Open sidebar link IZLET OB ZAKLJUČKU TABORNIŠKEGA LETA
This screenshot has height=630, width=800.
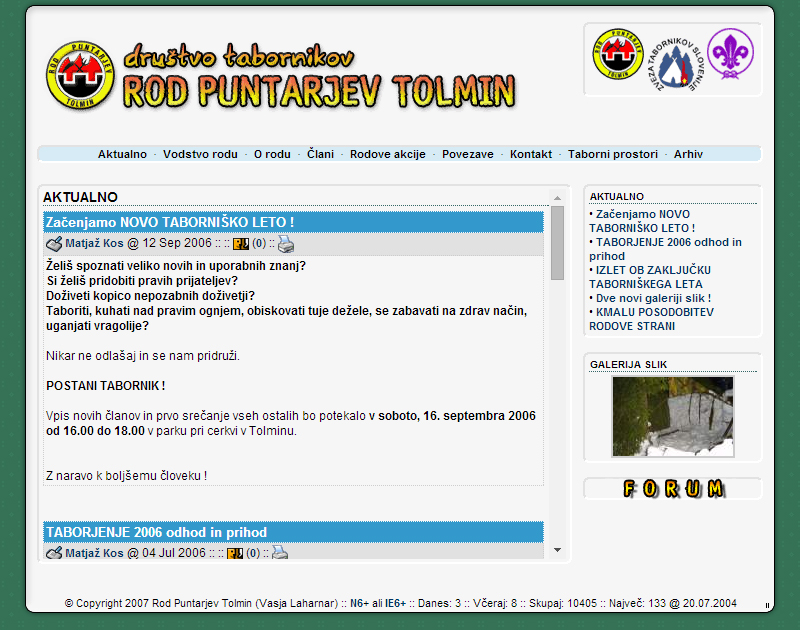[x=650, y=277]
